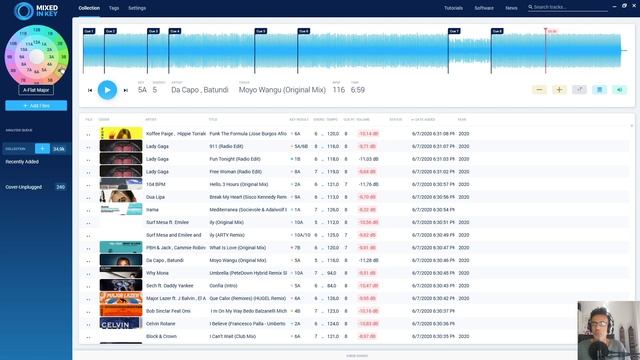Select the 10A segment on the Camelot wheel

point(24,49)
